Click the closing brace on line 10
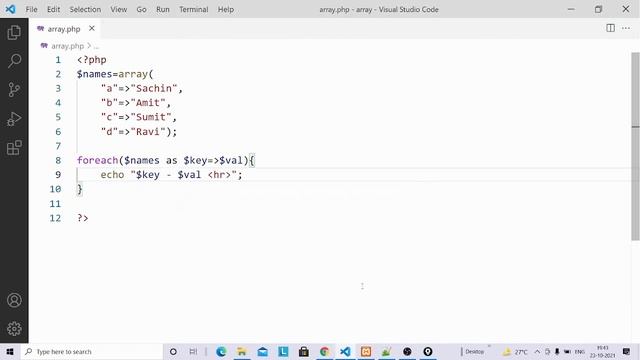 (x=80, y=189)
